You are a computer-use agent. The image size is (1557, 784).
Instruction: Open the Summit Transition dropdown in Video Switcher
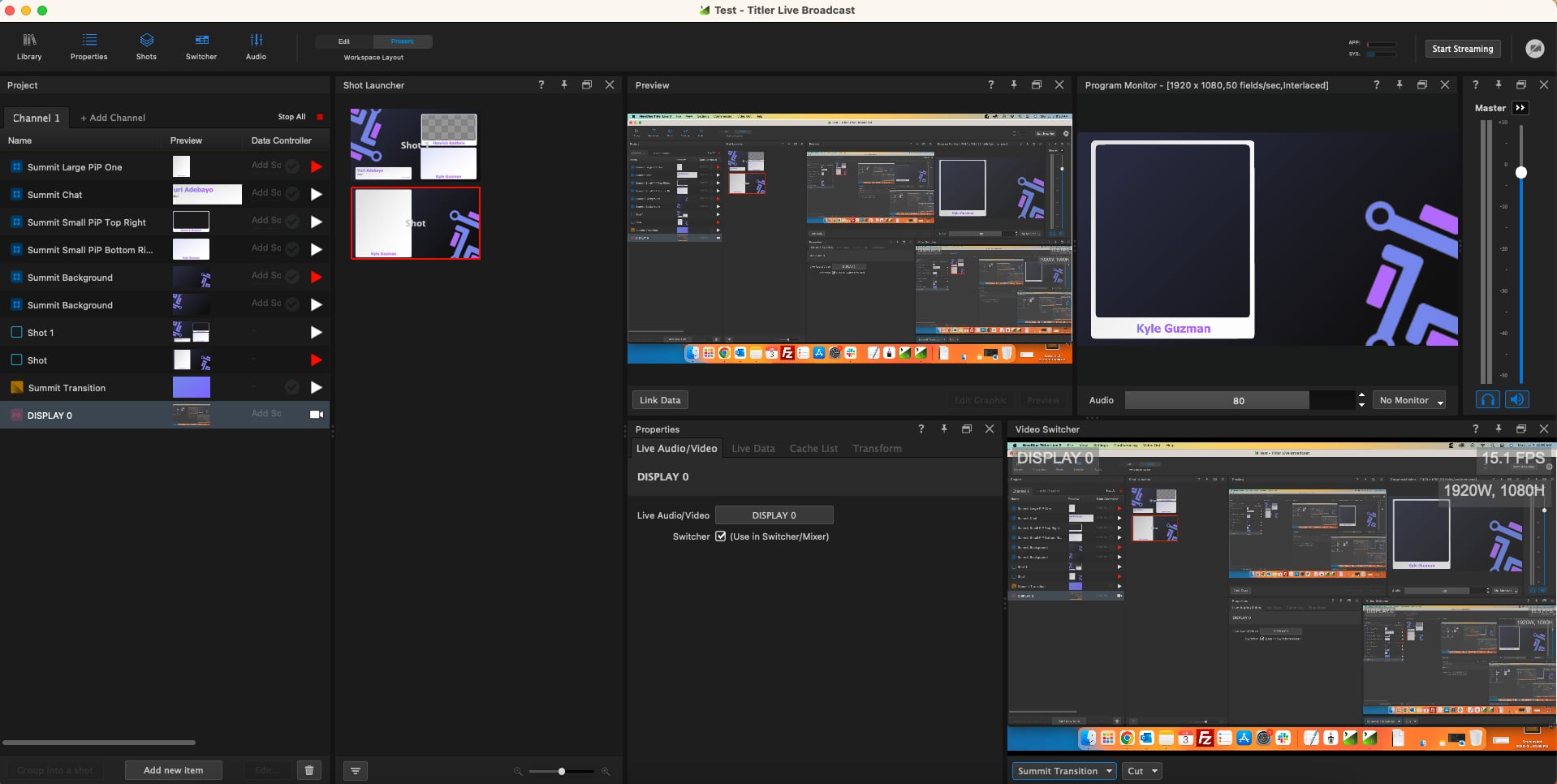tap(1064, 771)
